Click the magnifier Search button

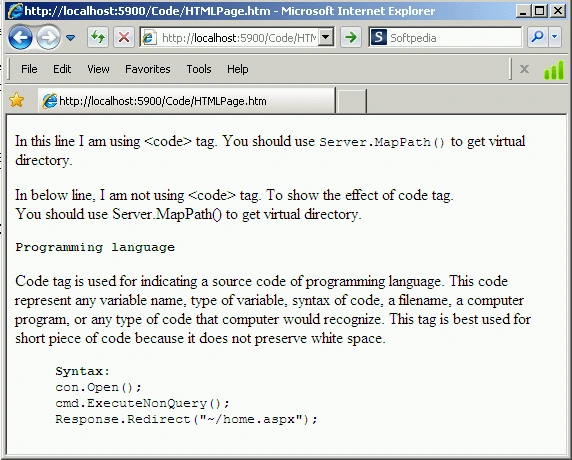click(x=537, y=37)
